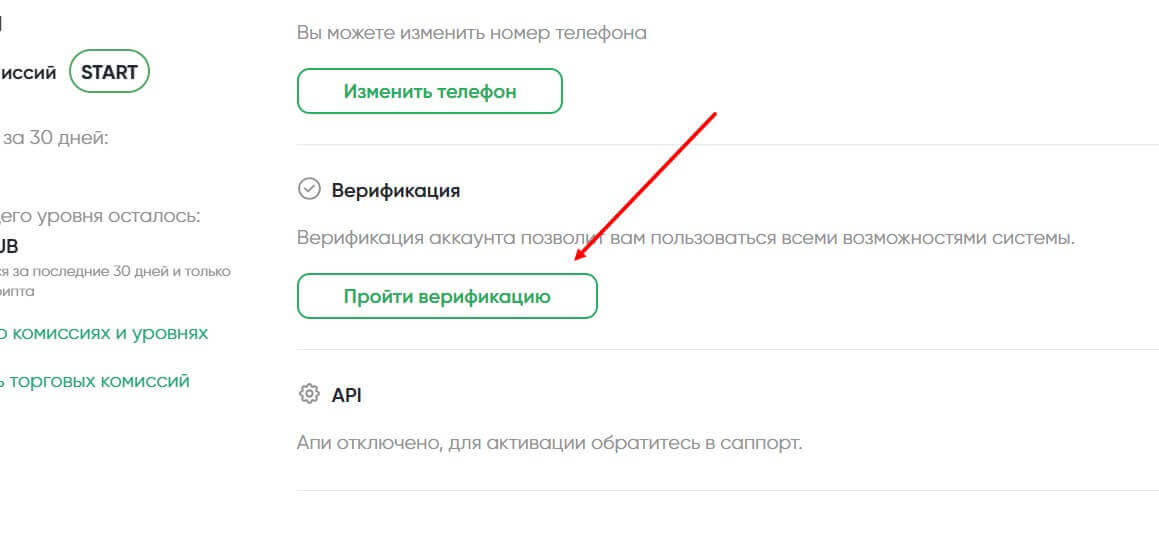Click the verification check-circle icon
Screen dimensions: 1159x540
pyautogui.click(x=309, y=189)
